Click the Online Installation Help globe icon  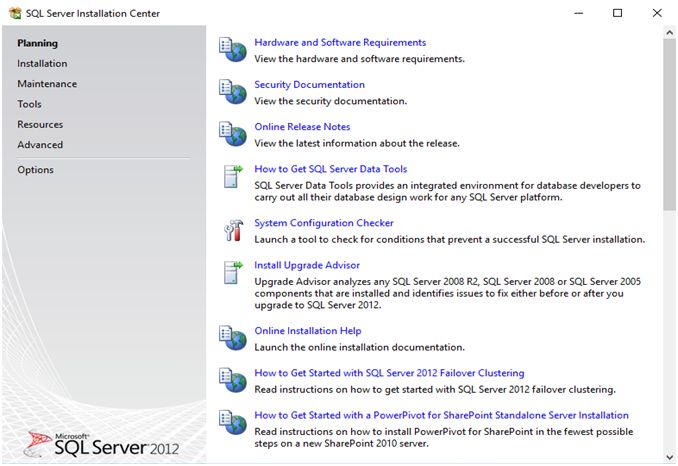tap(233, 338)
